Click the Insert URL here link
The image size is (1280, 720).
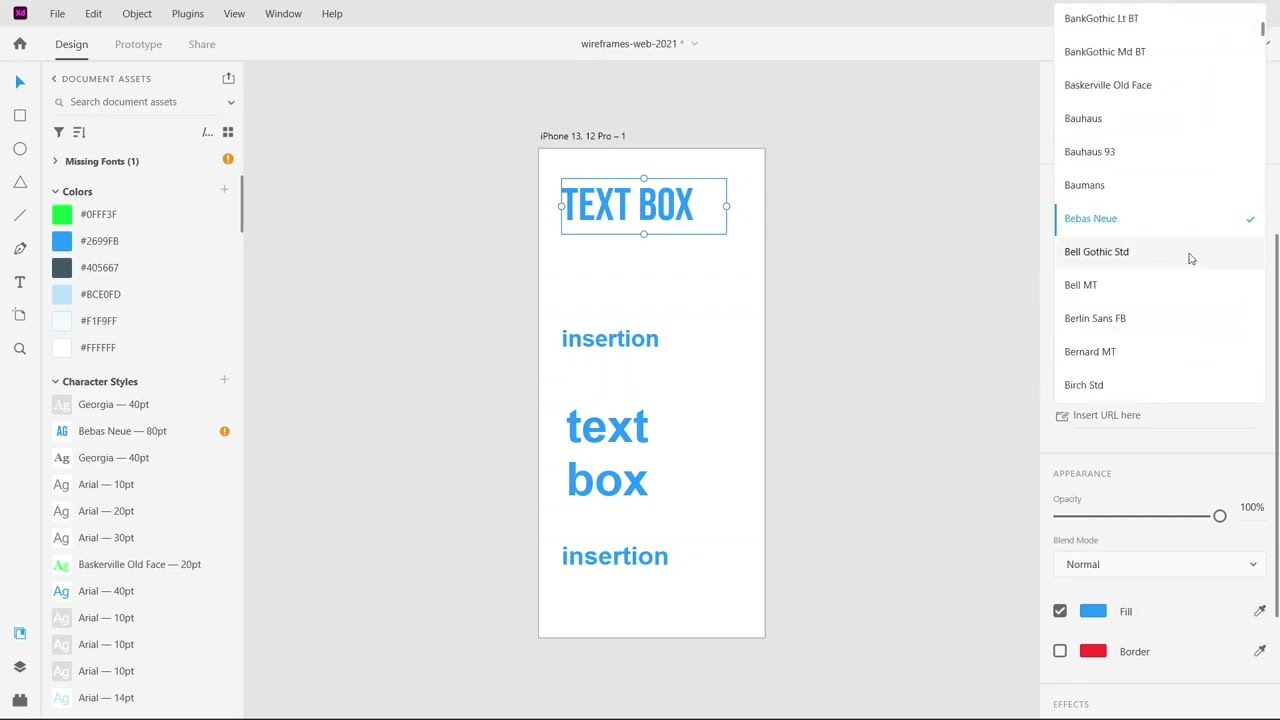point(1106,415)
